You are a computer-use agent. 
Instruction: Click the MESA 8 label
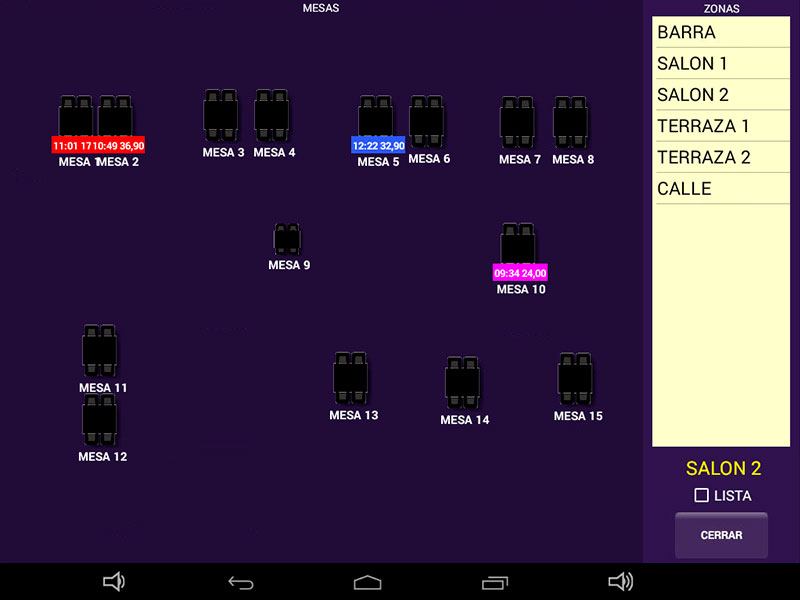(573, 159)
